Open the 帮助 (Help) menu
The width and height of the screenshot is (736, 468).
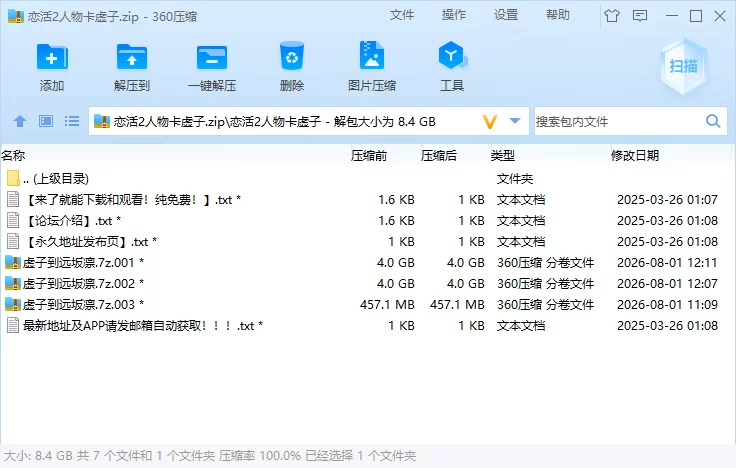[558, 15]
